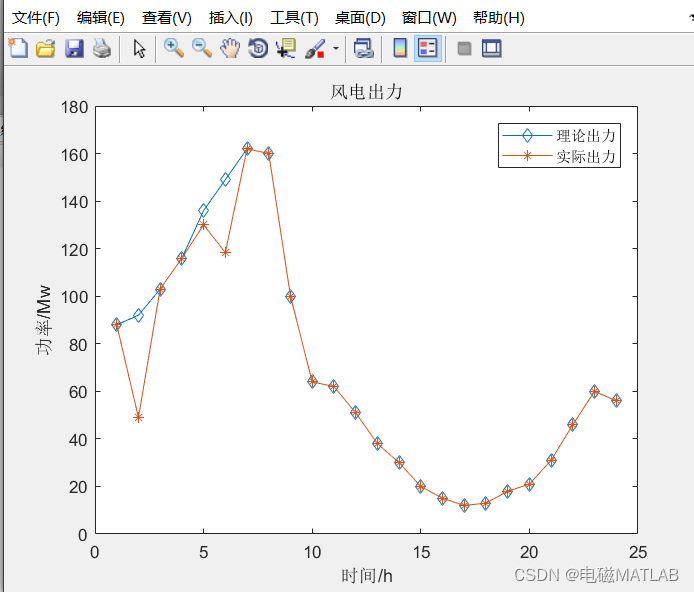The height and width of the screenshot is (592, 694).
Task: Open the 窗口(W) menu
Action: [x=429, y=18]
